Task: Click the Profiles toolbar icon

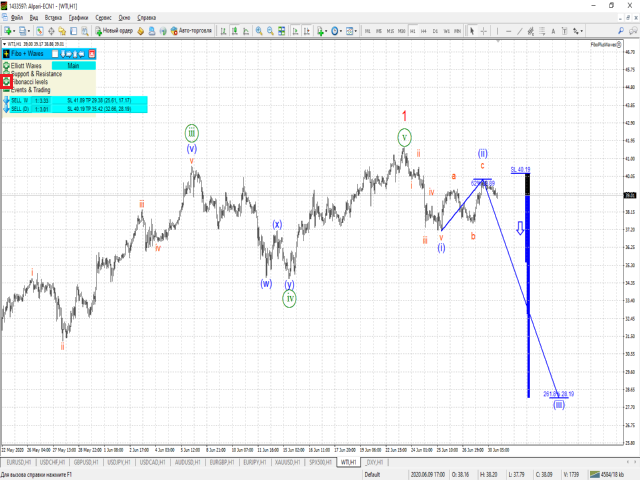Action: pyautogui.click(x=22, y=31)
